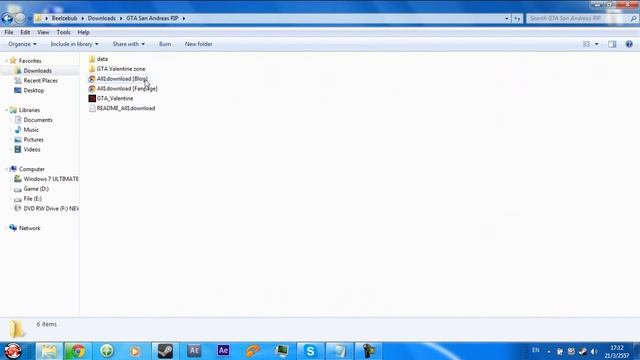Toggle the preview pane button

[612, 44]
